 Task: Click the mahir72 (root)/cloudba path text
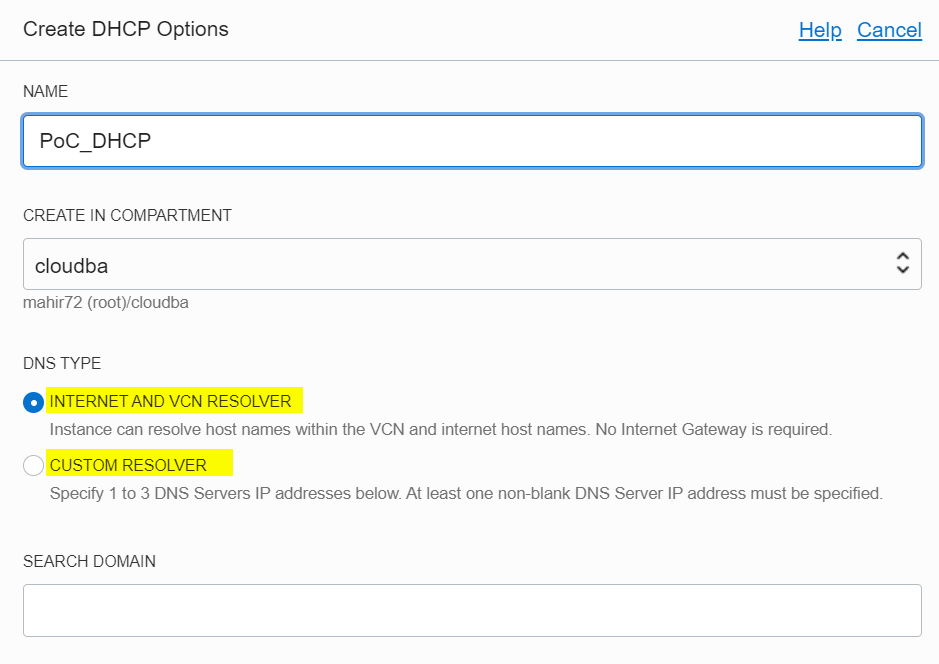(106, 301)
